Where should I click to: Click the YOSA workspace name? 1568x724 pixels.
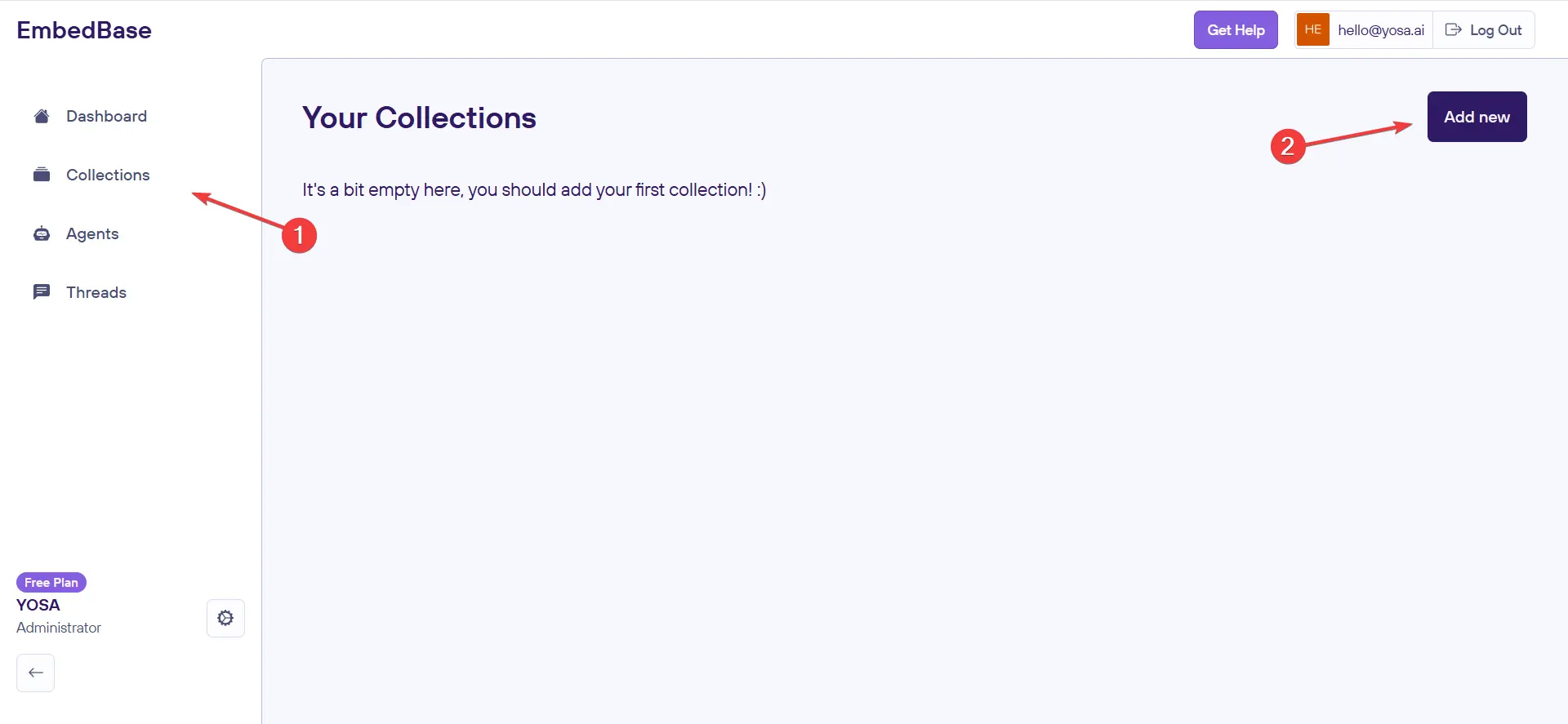(x=38, y=605)
